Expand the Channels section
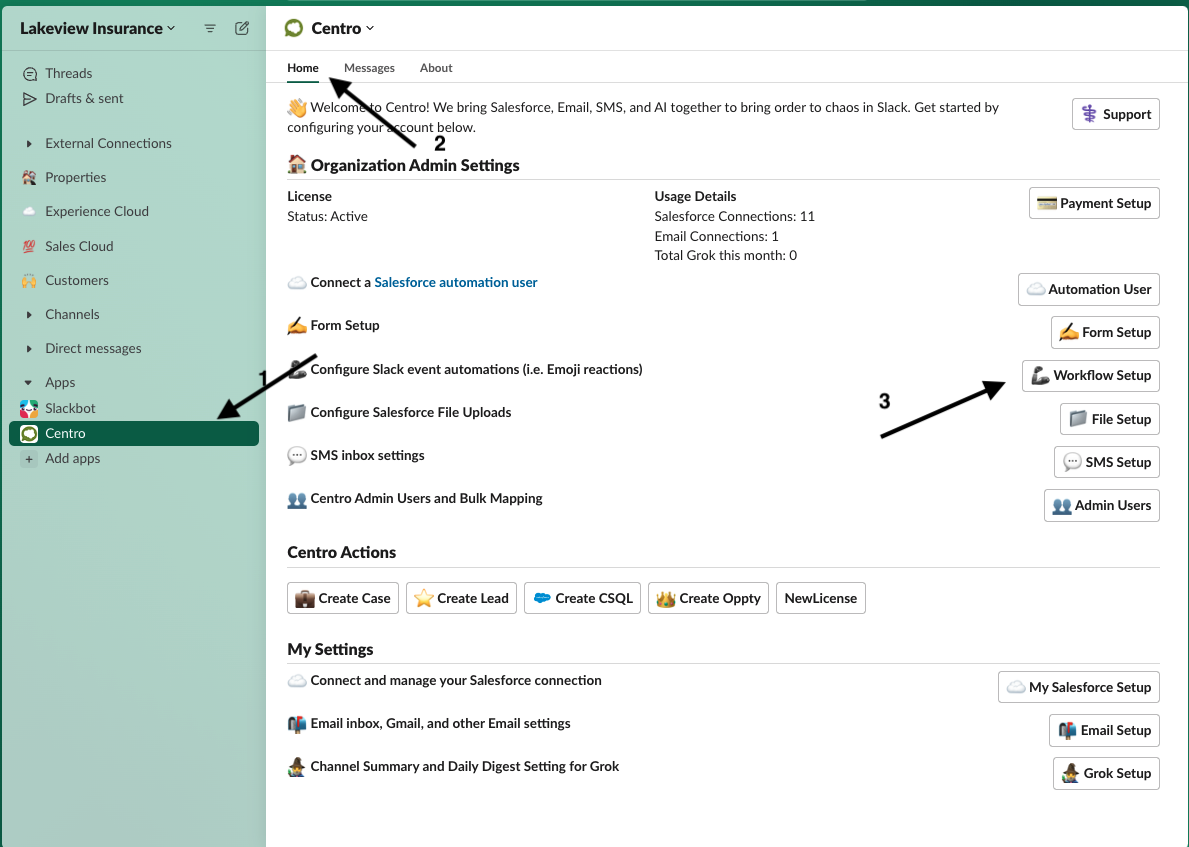The image size is (1189, 847). [x=29, y=315]
